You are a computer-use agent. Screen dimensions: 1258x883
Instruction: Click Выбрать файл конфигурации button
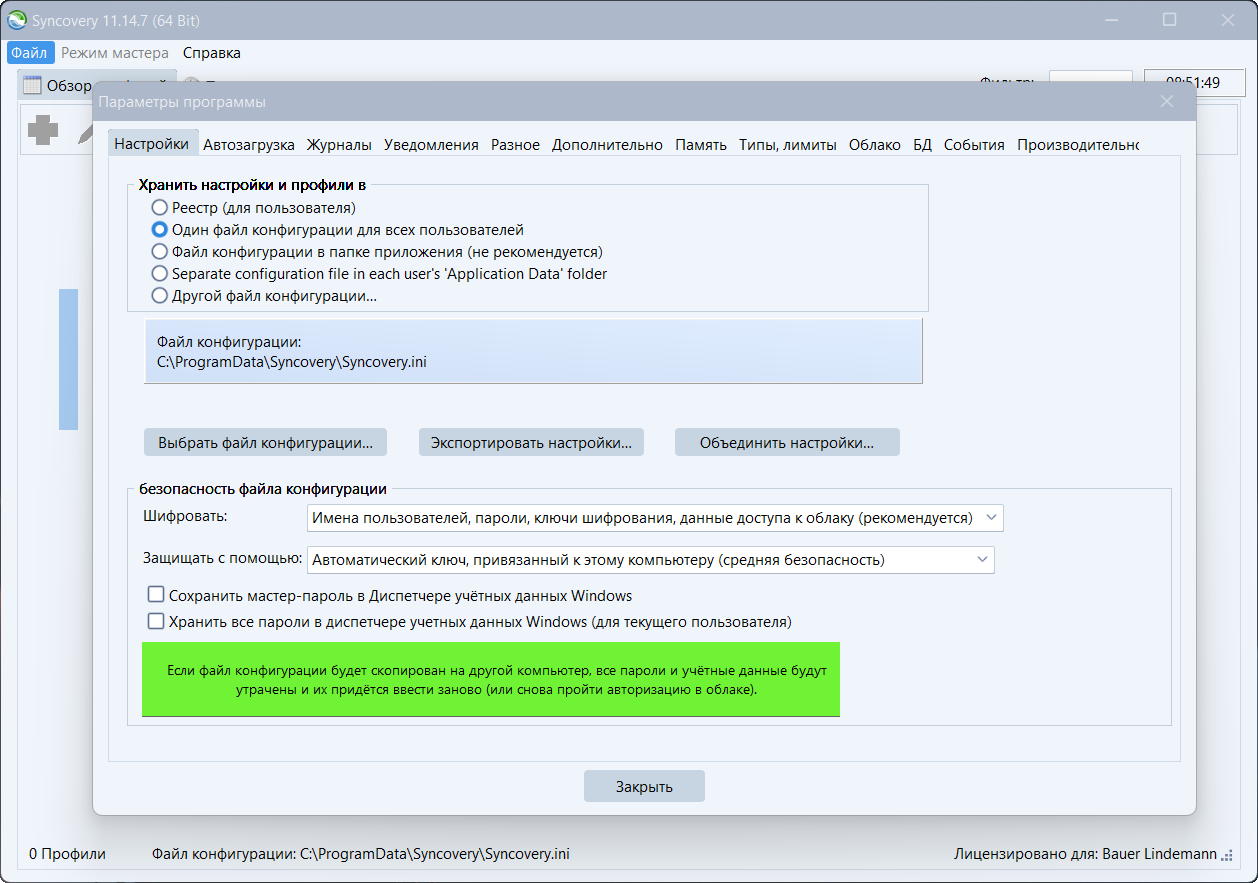(266, 442)
